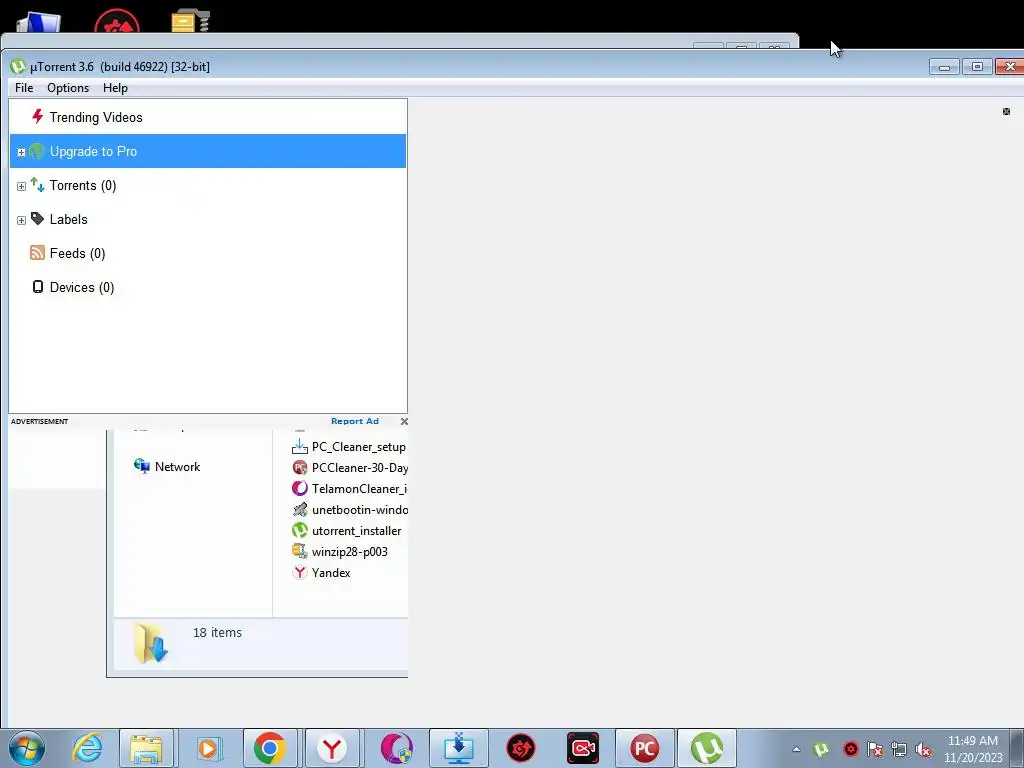
Task: Open Telamon Cleaner from taskbar
Action: pos(396,748)
